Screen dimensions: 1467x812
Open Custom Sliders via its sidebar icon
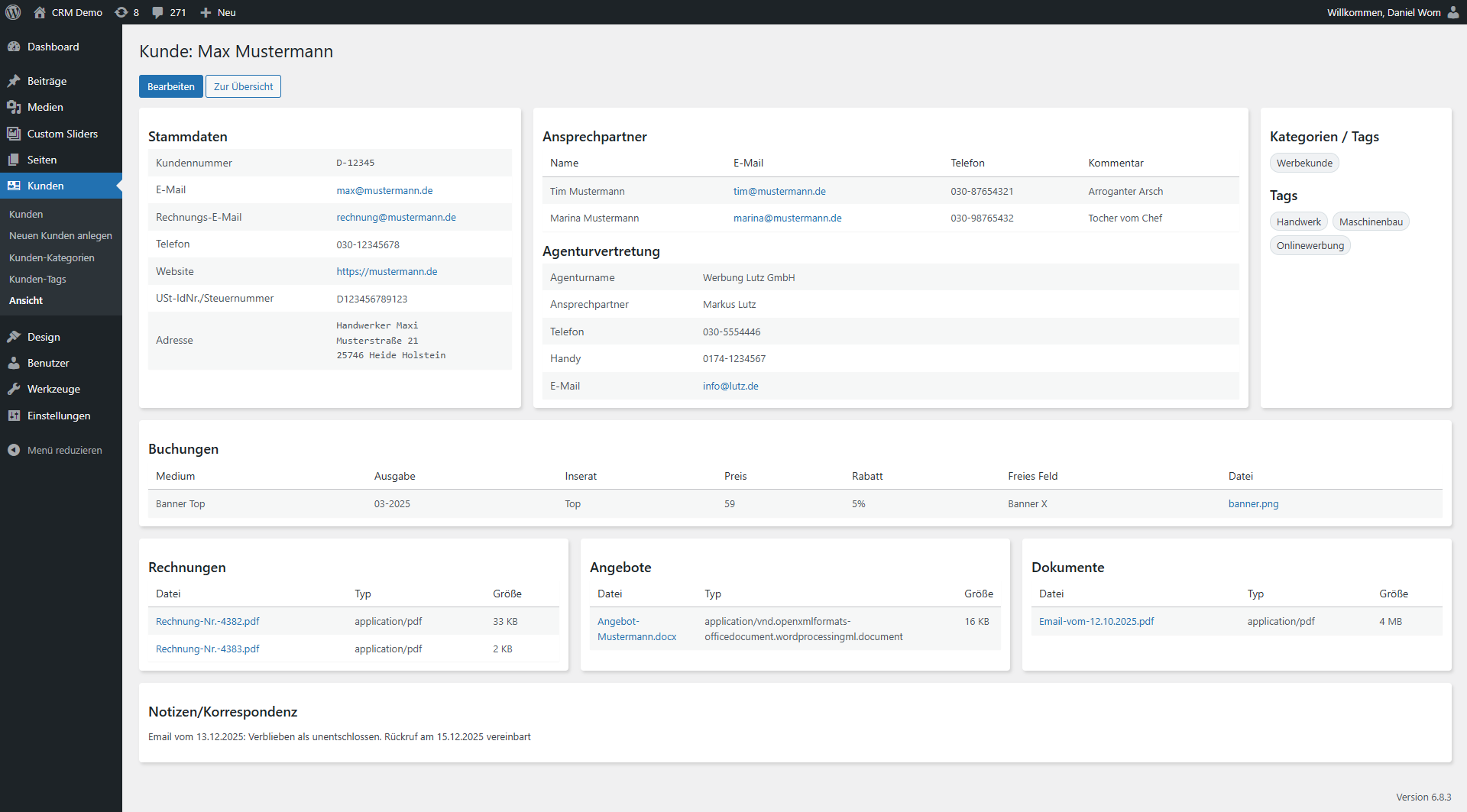(14, 134)
